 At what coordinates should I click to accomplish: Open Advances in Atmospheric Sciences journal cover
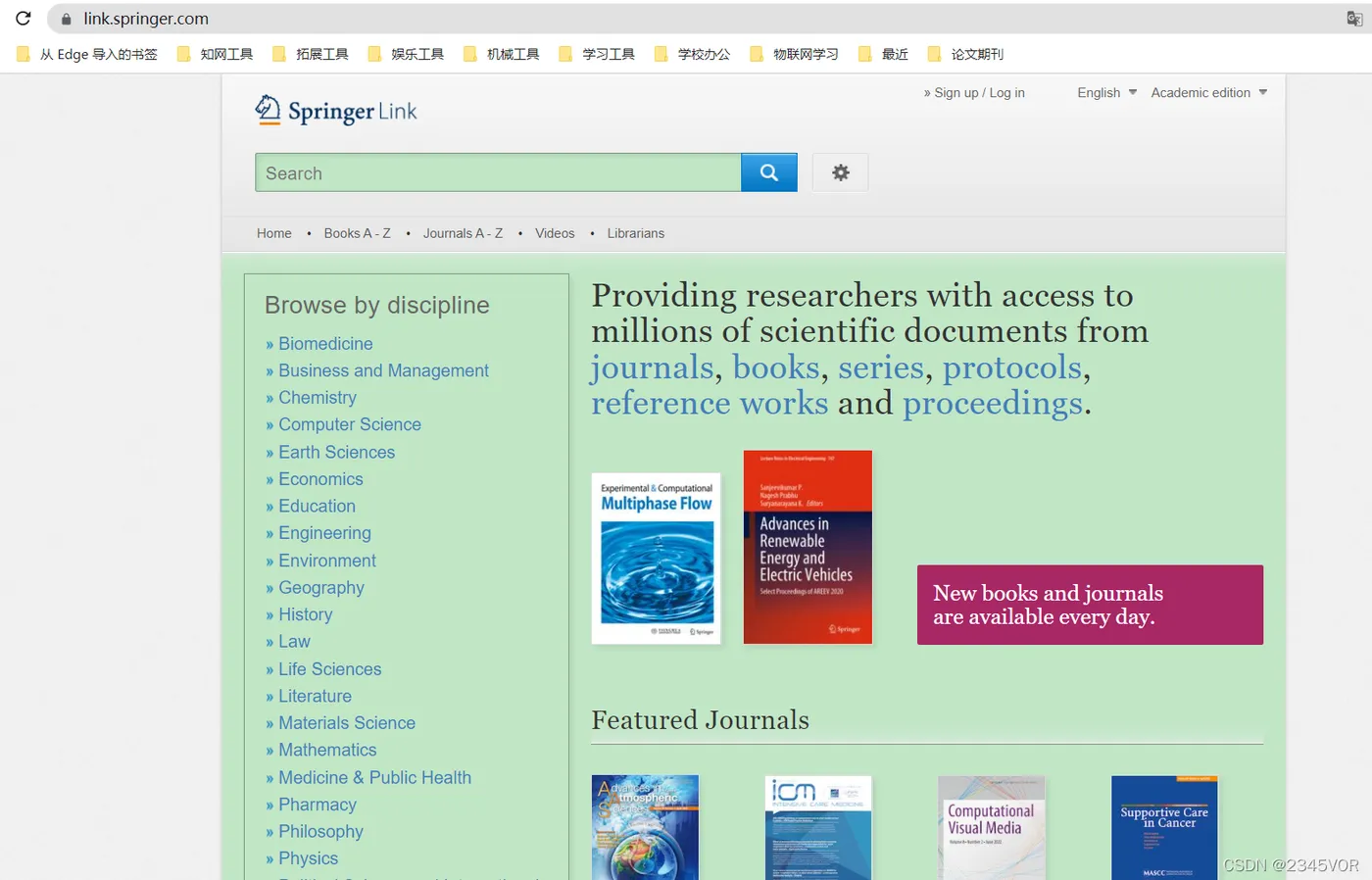(646, 827)
